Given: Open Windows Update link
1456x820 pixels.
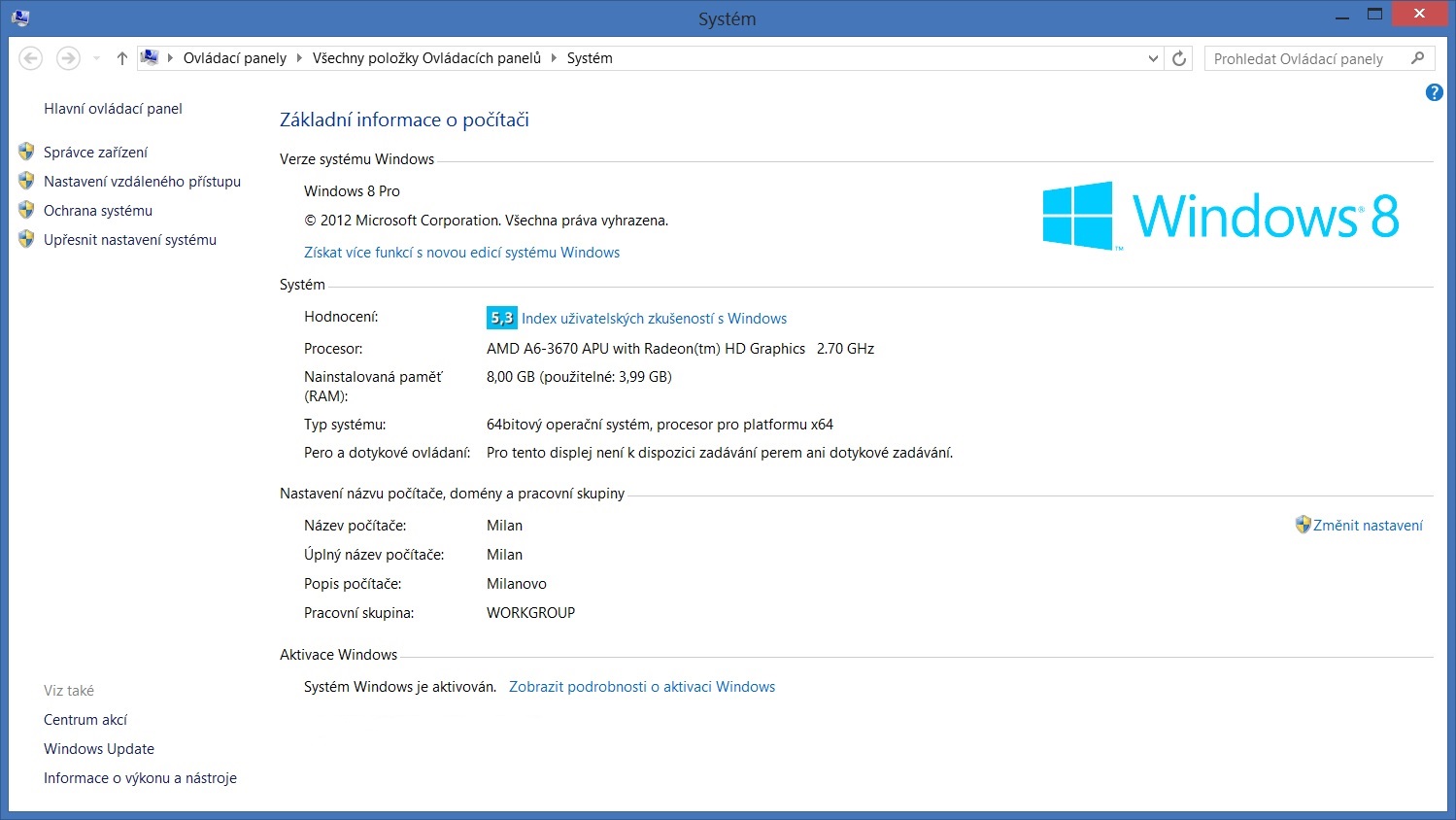Looking at the screenshot, I should 99,749.
